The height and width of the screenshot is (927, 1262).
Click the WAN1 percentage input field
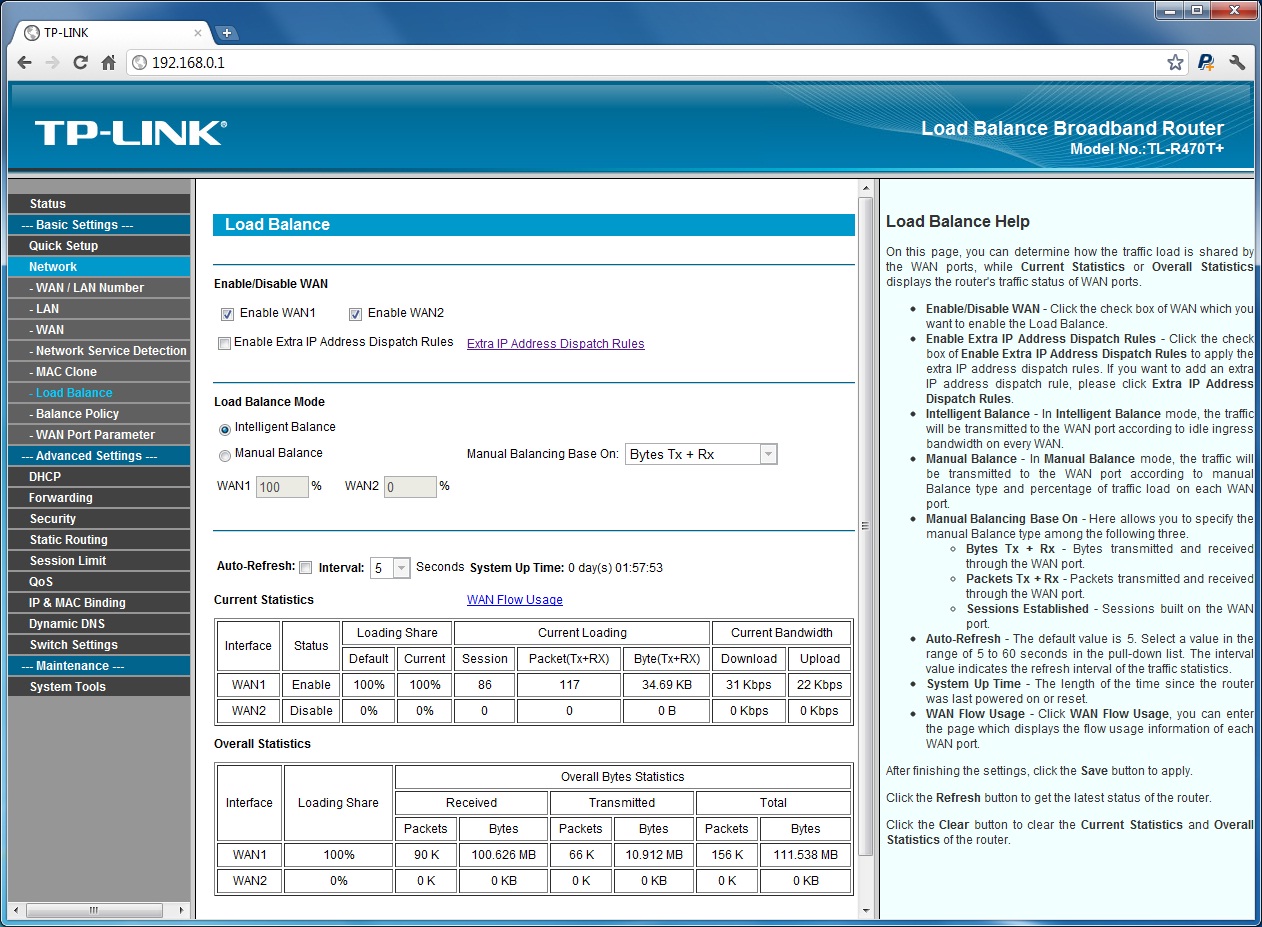[x=282, y=486]
